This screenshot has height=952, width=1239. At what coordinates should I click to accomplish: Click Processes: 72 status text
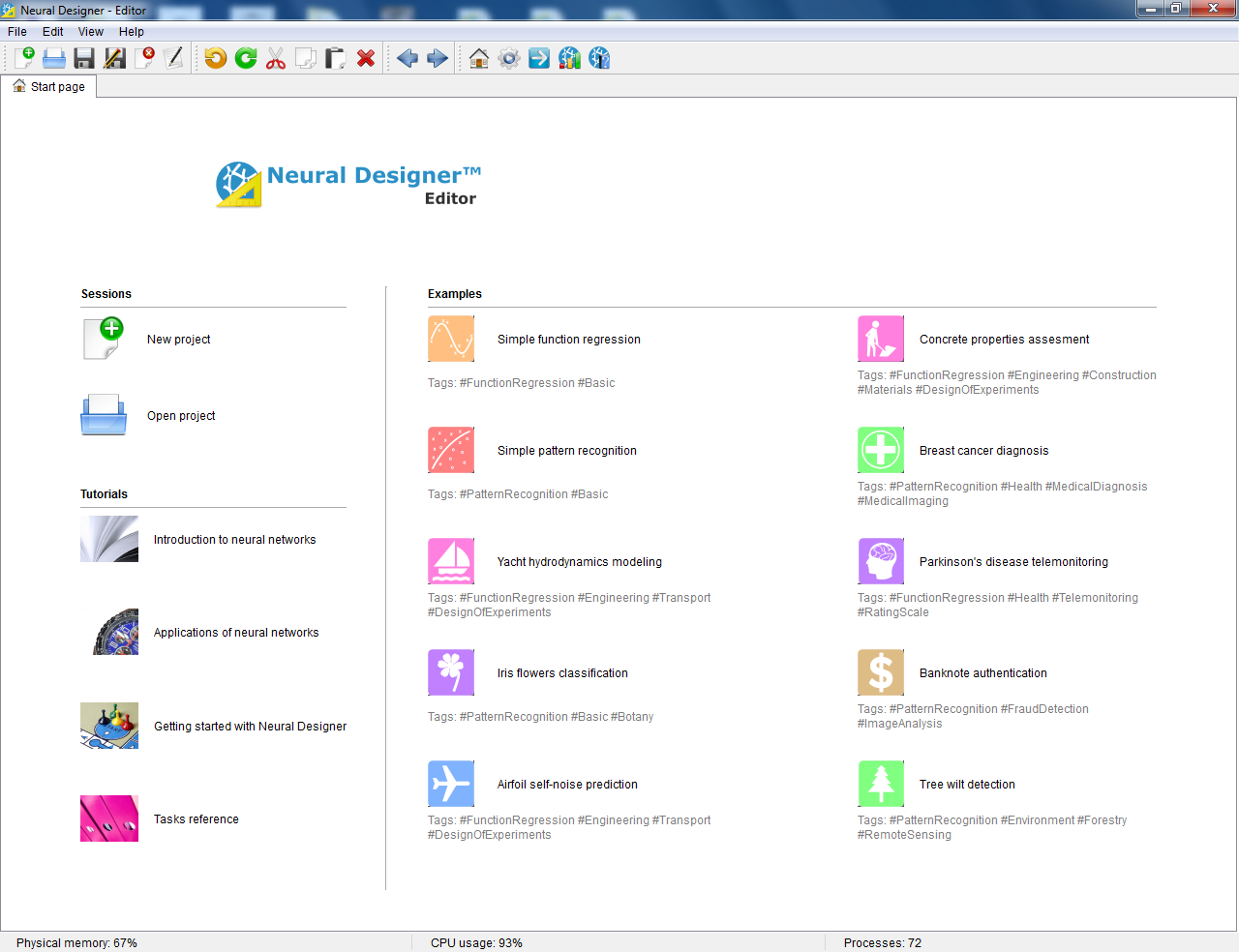pyautogui.click(x=882, y=943)
